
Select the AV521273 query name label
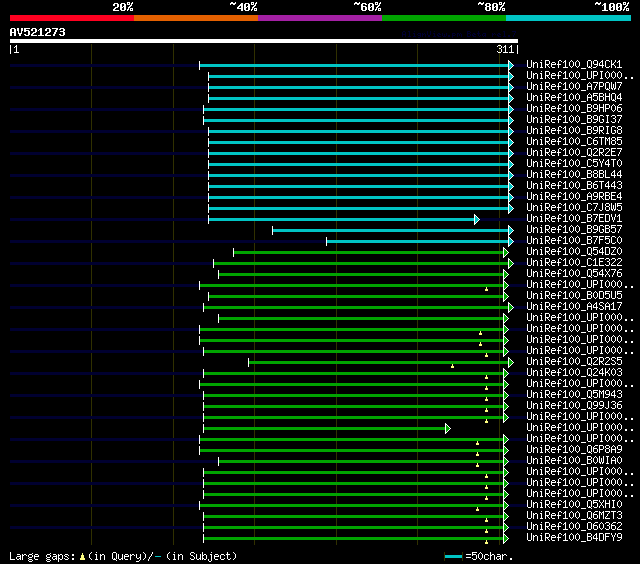pos(38,32)
